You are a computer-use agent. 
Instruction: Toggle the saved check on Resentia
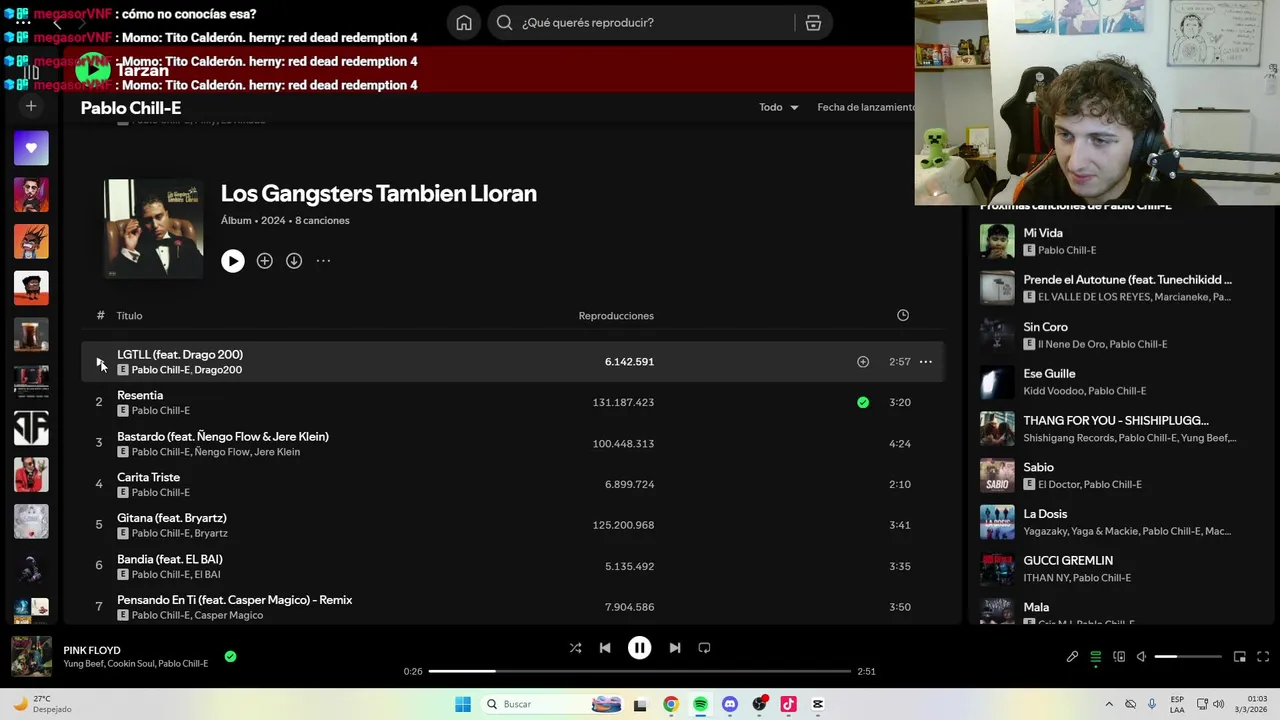(863, 403)
